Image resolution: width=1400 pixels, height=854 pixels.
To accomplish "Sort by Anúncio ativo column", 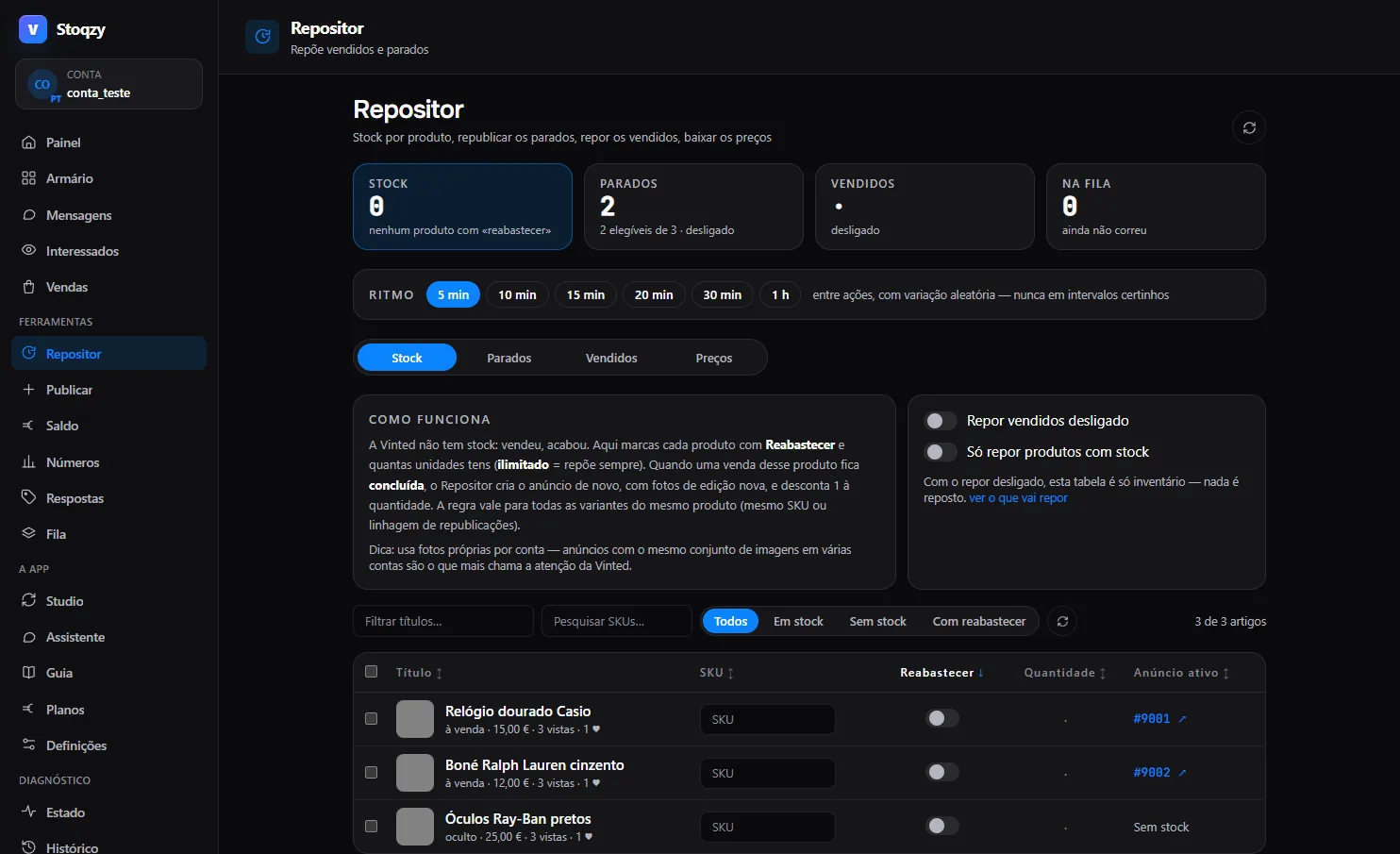I will tap(1181, 673).
